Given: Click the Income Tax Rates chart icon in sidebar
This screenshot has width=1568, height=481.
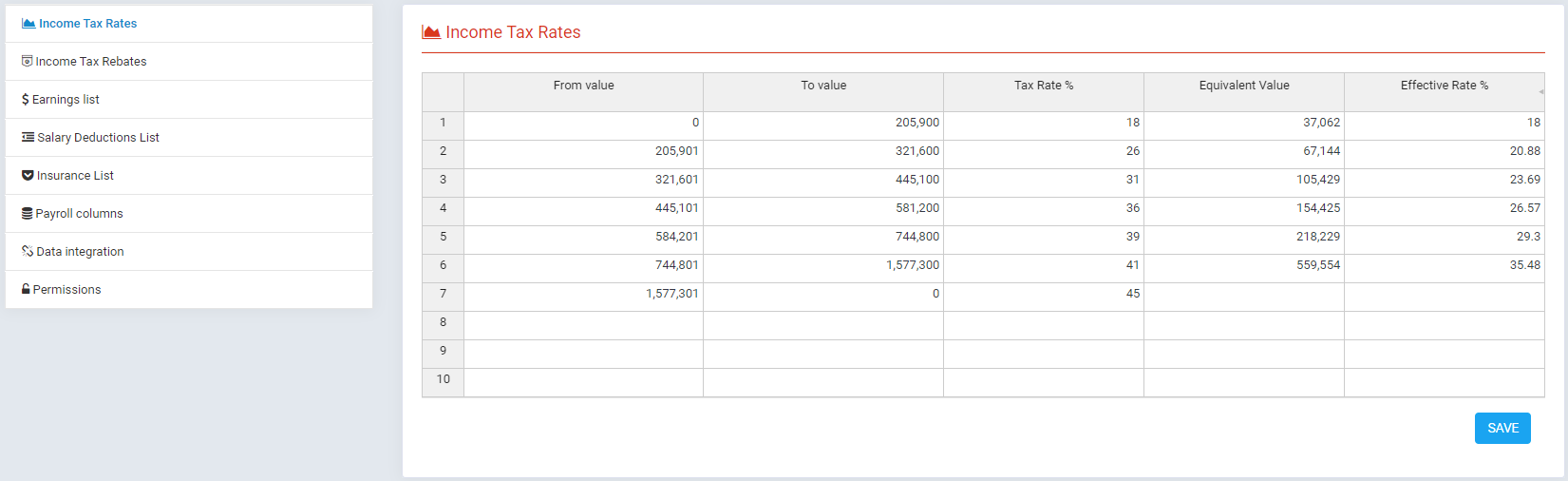Looking at the screenshot, I should coord(28,24).
